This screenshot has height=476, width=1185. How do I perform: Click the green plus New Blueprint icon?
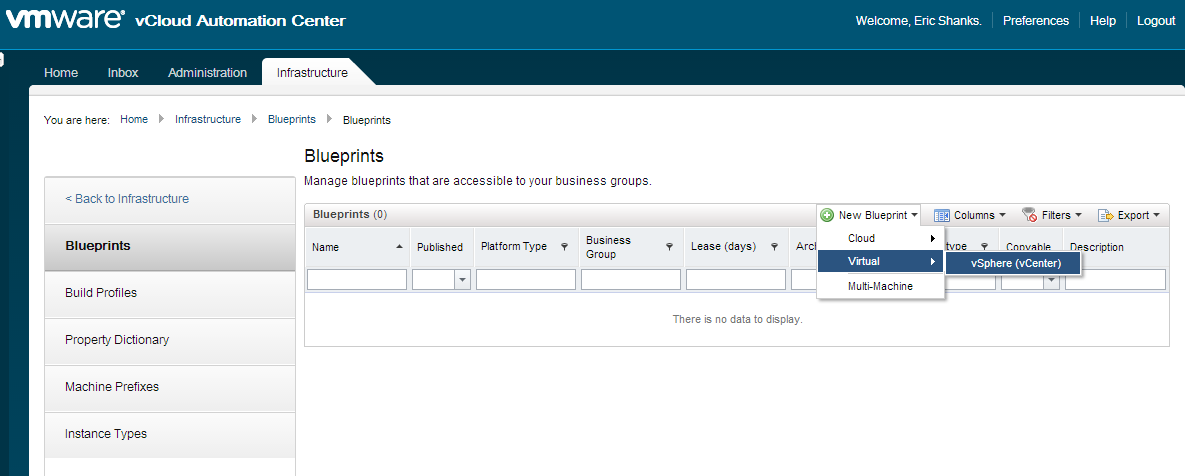tap(827, 215)
